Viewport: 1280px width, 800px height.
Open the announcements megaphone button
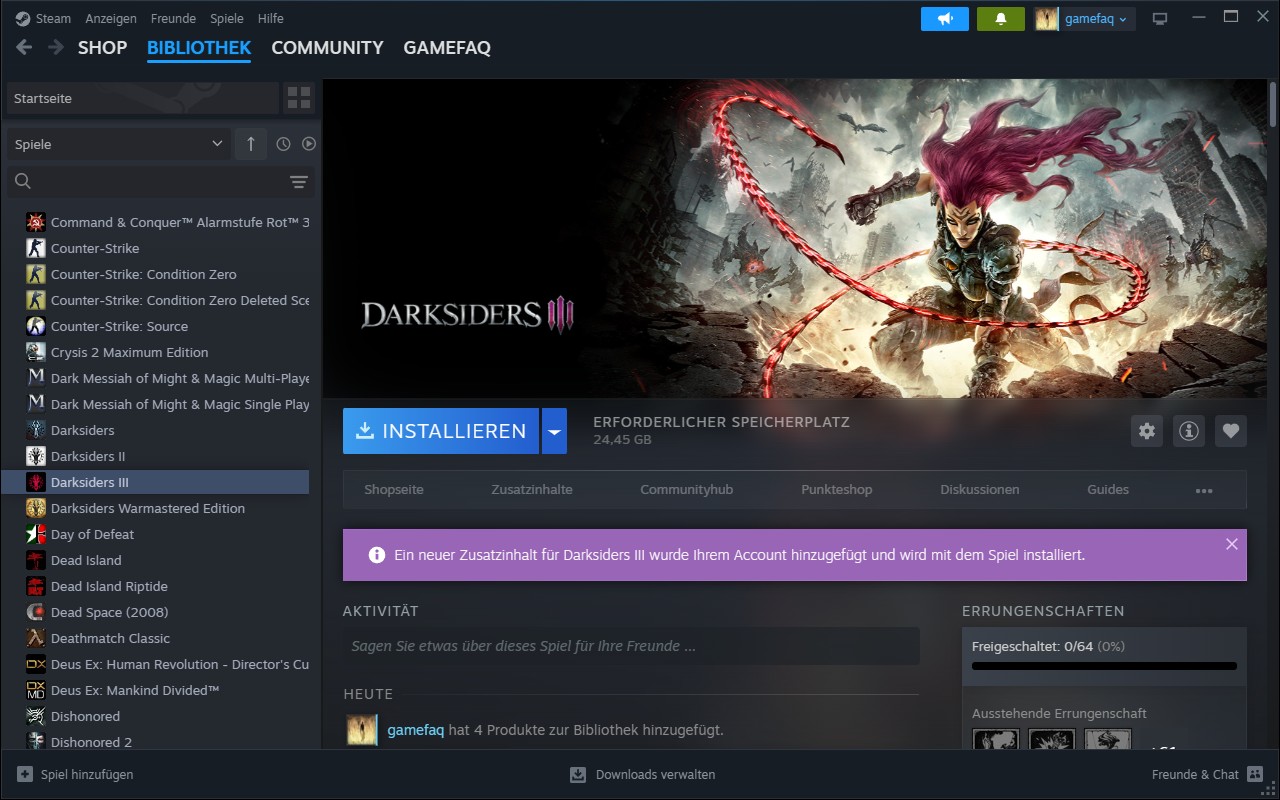[945, 18]
